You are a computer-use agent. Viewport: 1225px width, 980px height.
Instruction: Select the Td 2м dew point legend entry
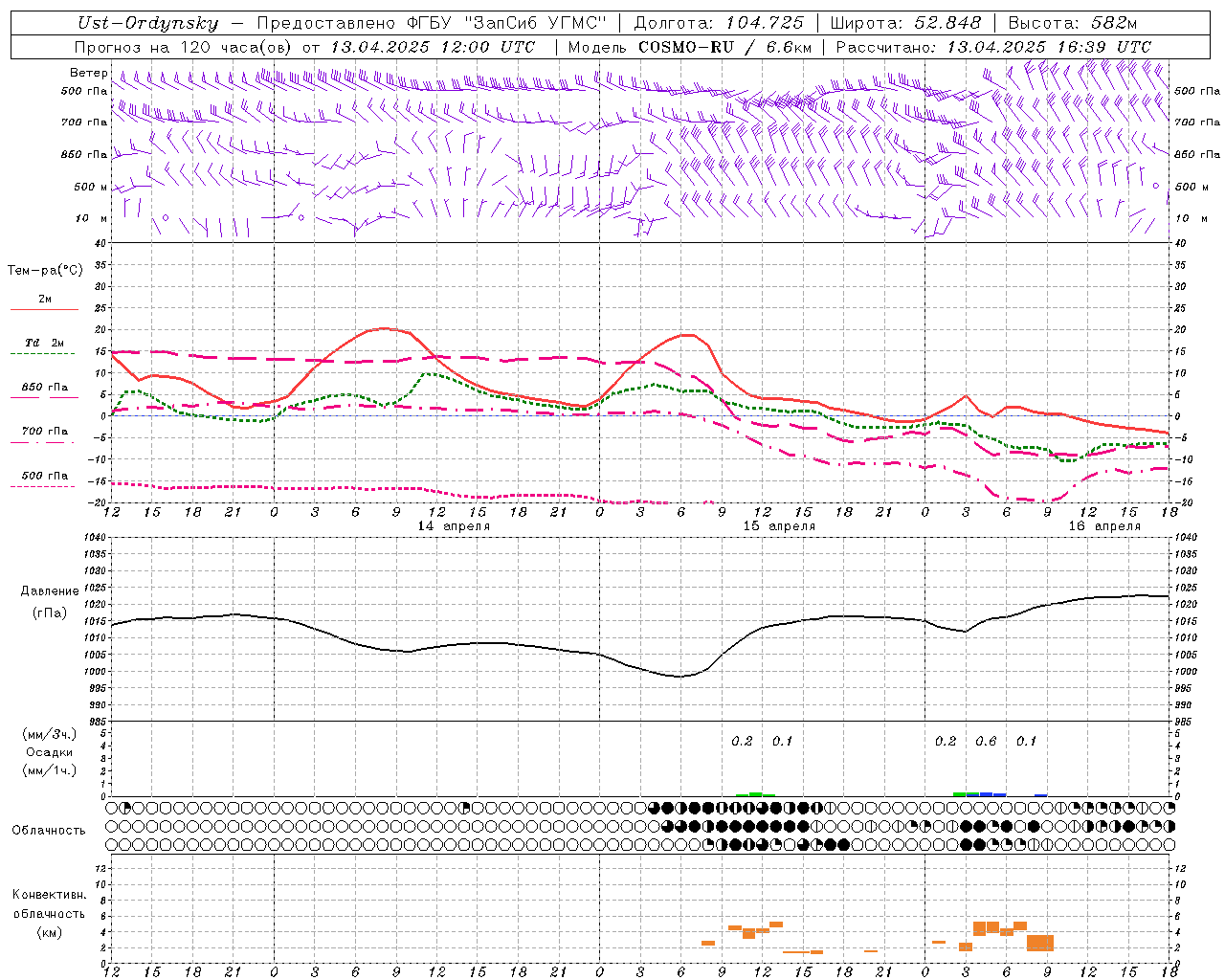point(44,344)
